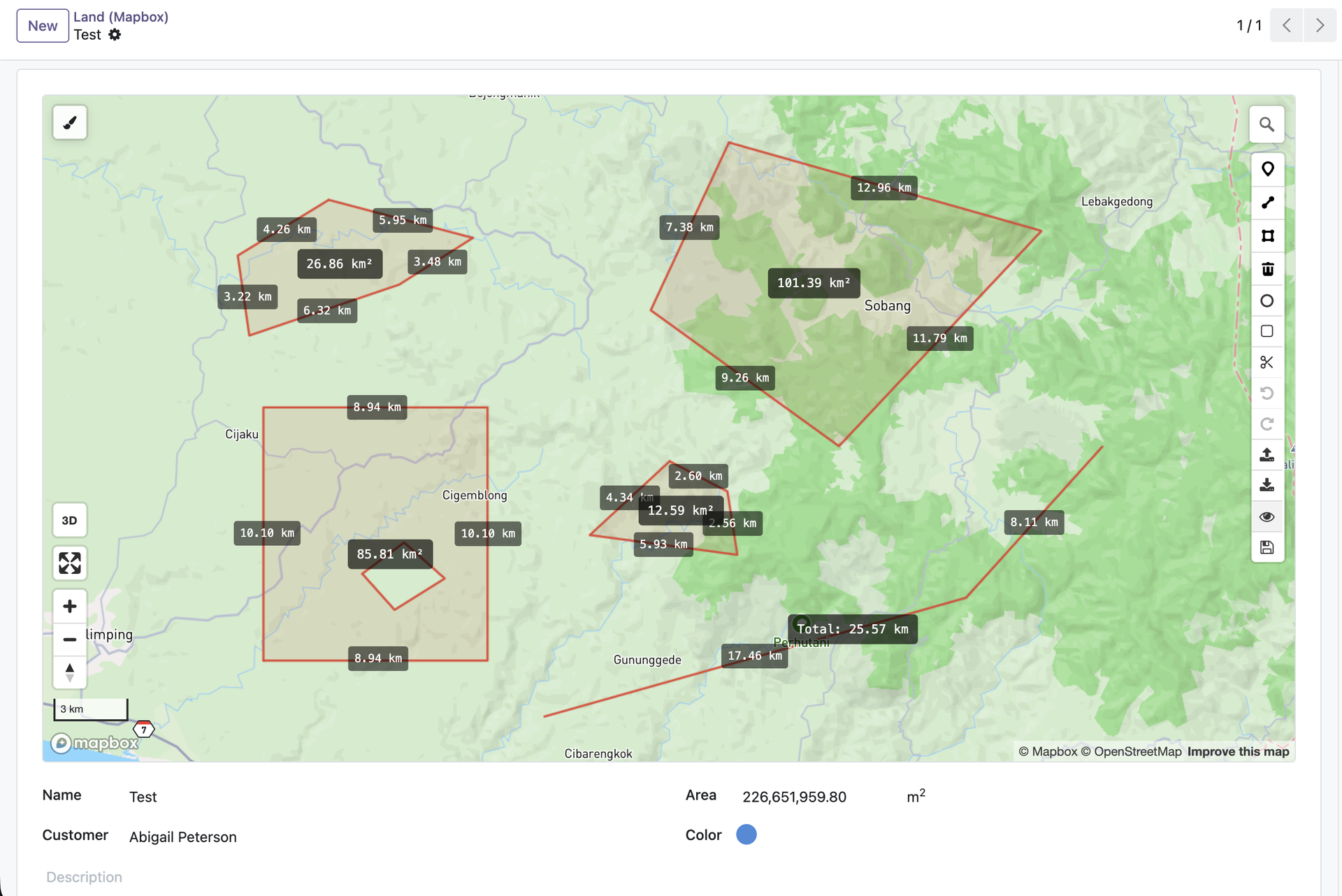Click the New record button
Screen dimensions: 1342x896
point(43,26)
